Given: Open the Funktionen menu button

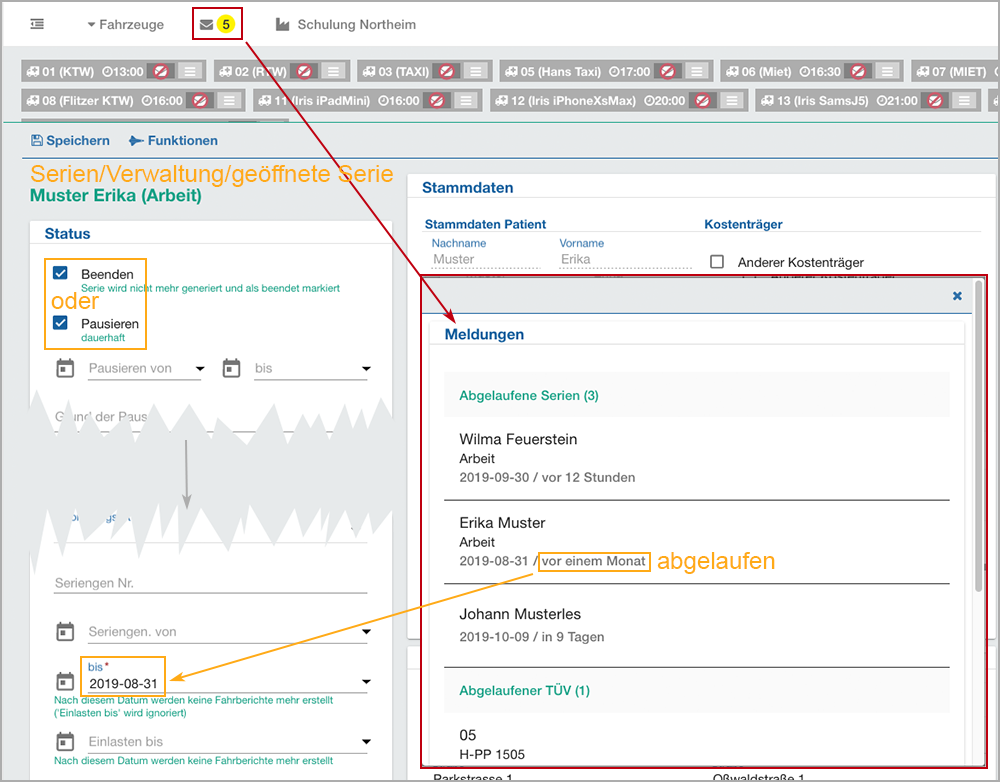Looking at the screenshot, I should click(x=173, y=141).
